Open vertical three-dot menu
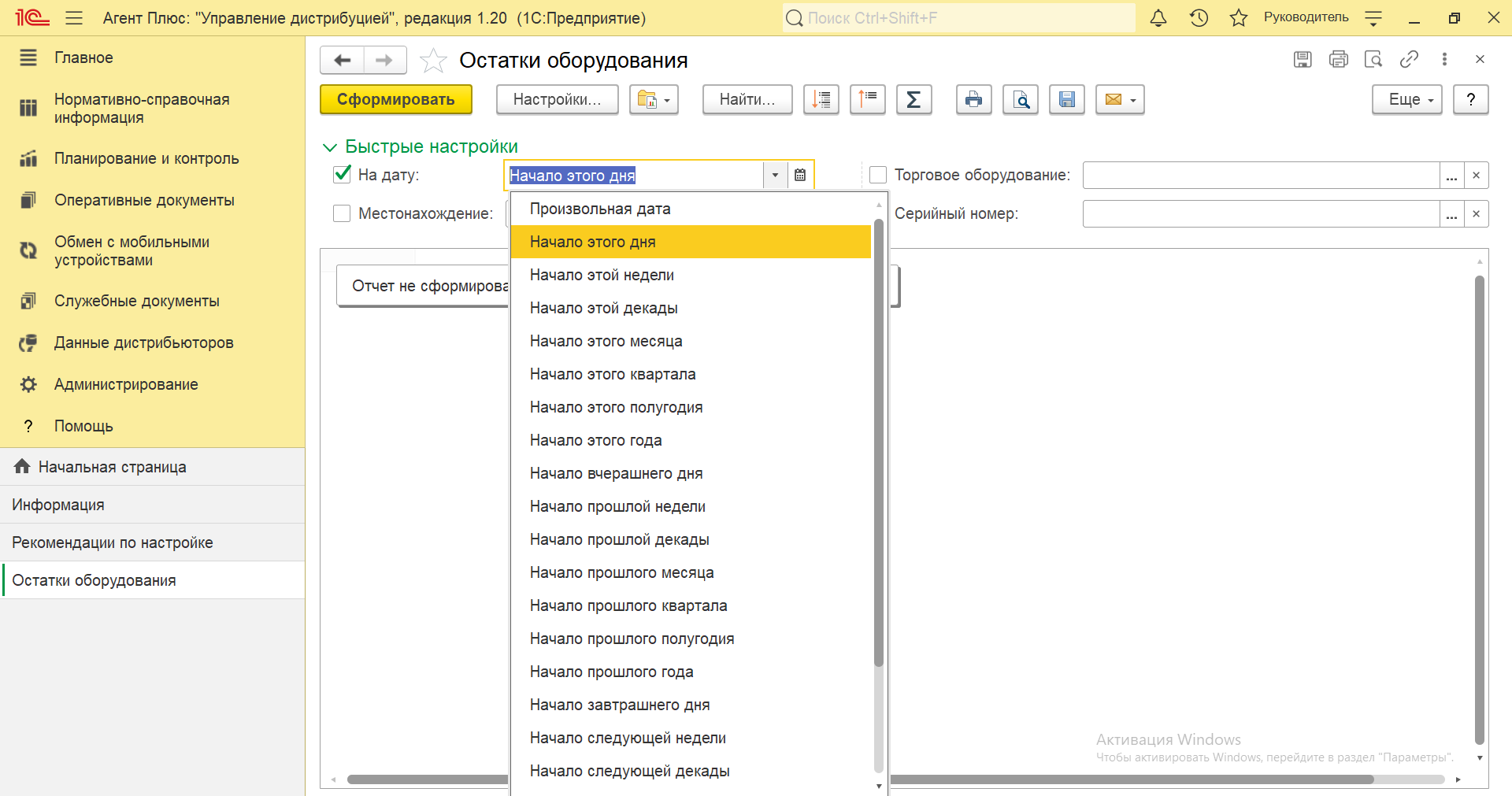The width and height of the screenshot is (1512, 796). pos(1444,59)
